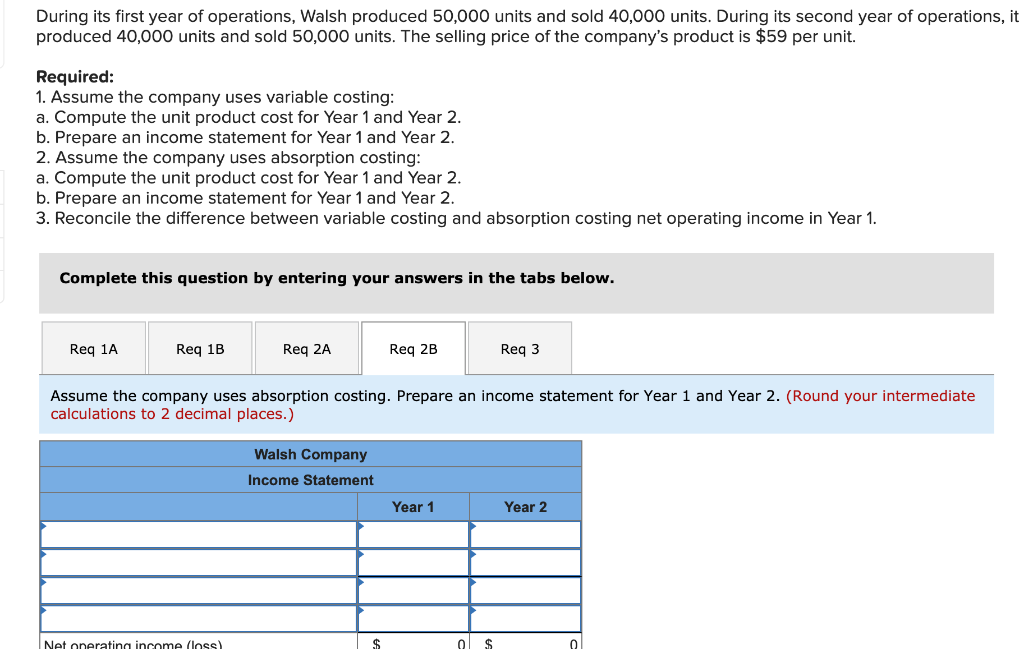Switch to the Req 1A tab
This screenshot has height=649, width=1024.
point(93,348)
